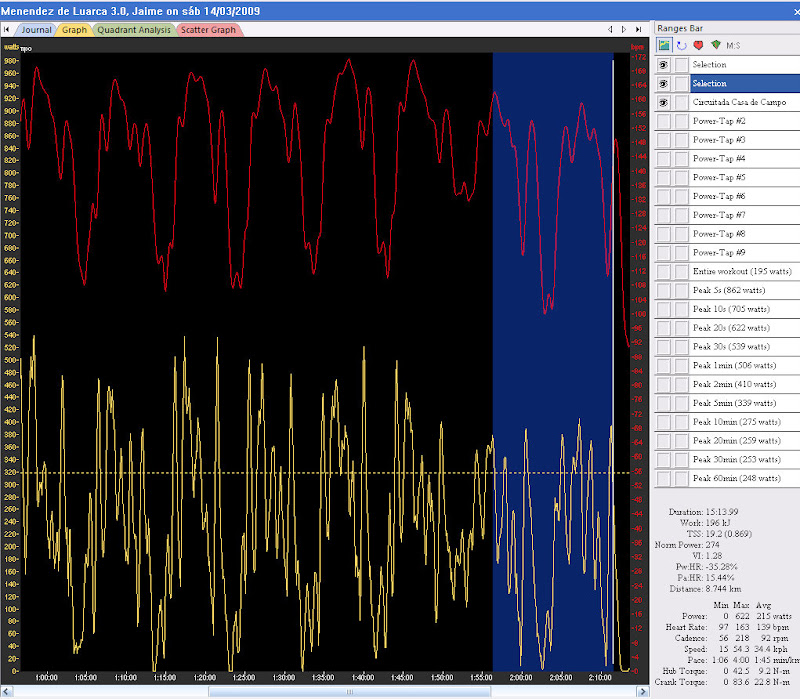This screenshot has width=800, height=699.
Task: Enable visibility for Peak 60min range
Action: click(x=663, y=479)
